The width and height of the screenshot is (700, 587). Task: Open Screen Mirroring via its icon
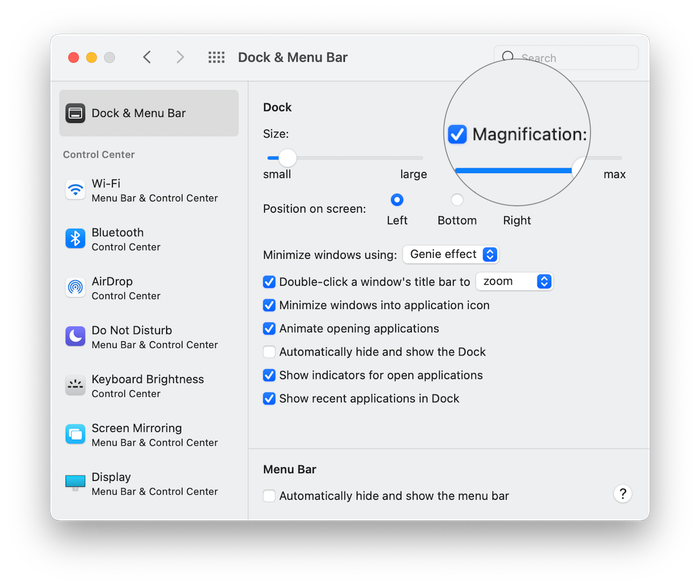(75, 435)
